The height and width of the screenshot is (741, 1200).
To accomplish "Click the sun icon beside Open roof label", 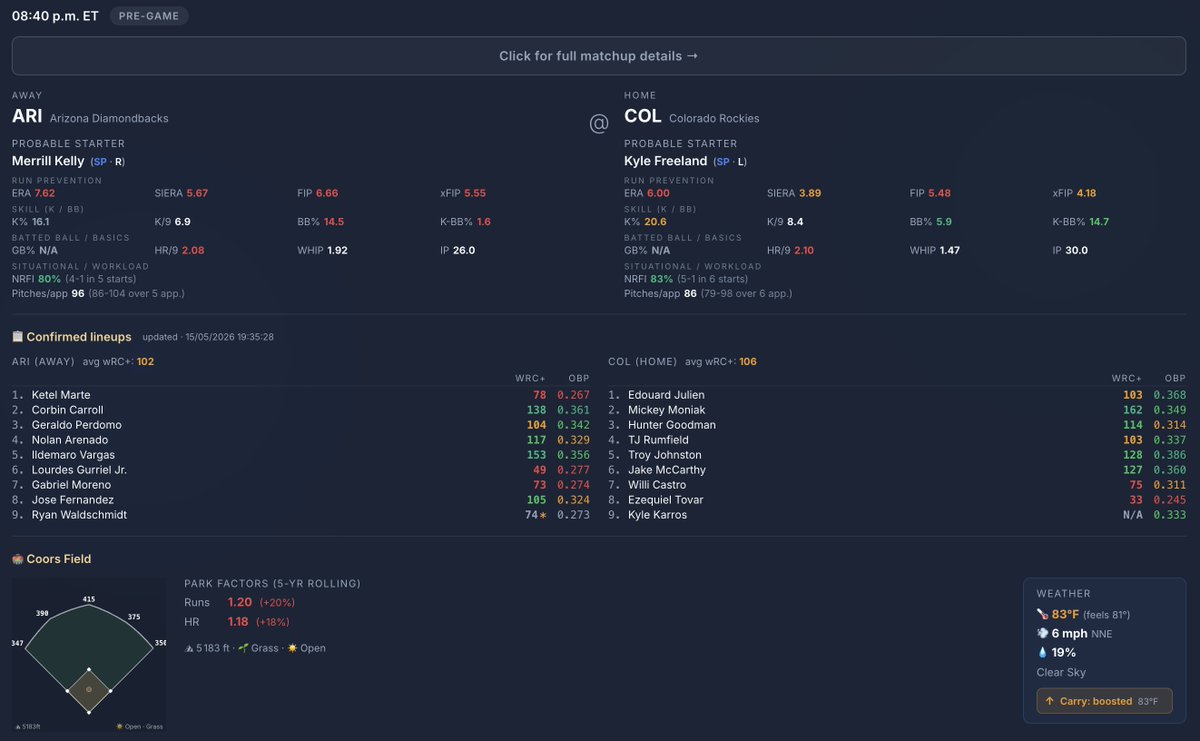I will pyautogui.click(x=292, y=648).
